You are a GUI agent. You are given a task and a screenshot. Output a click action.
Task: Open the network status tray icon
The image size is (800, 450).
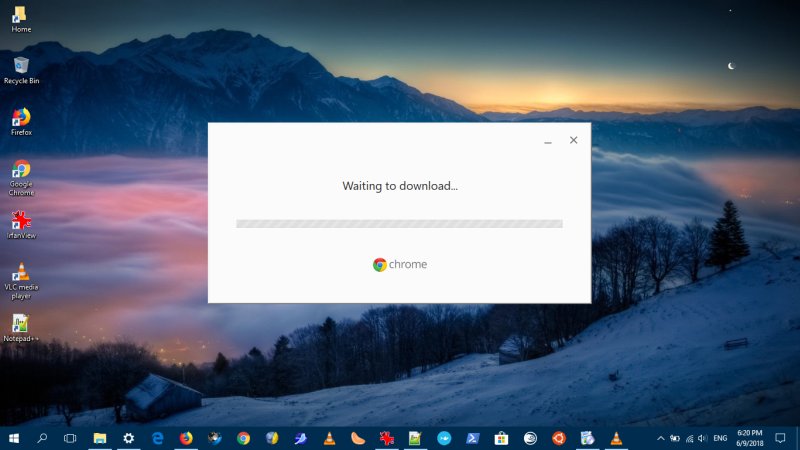(689, 438)
